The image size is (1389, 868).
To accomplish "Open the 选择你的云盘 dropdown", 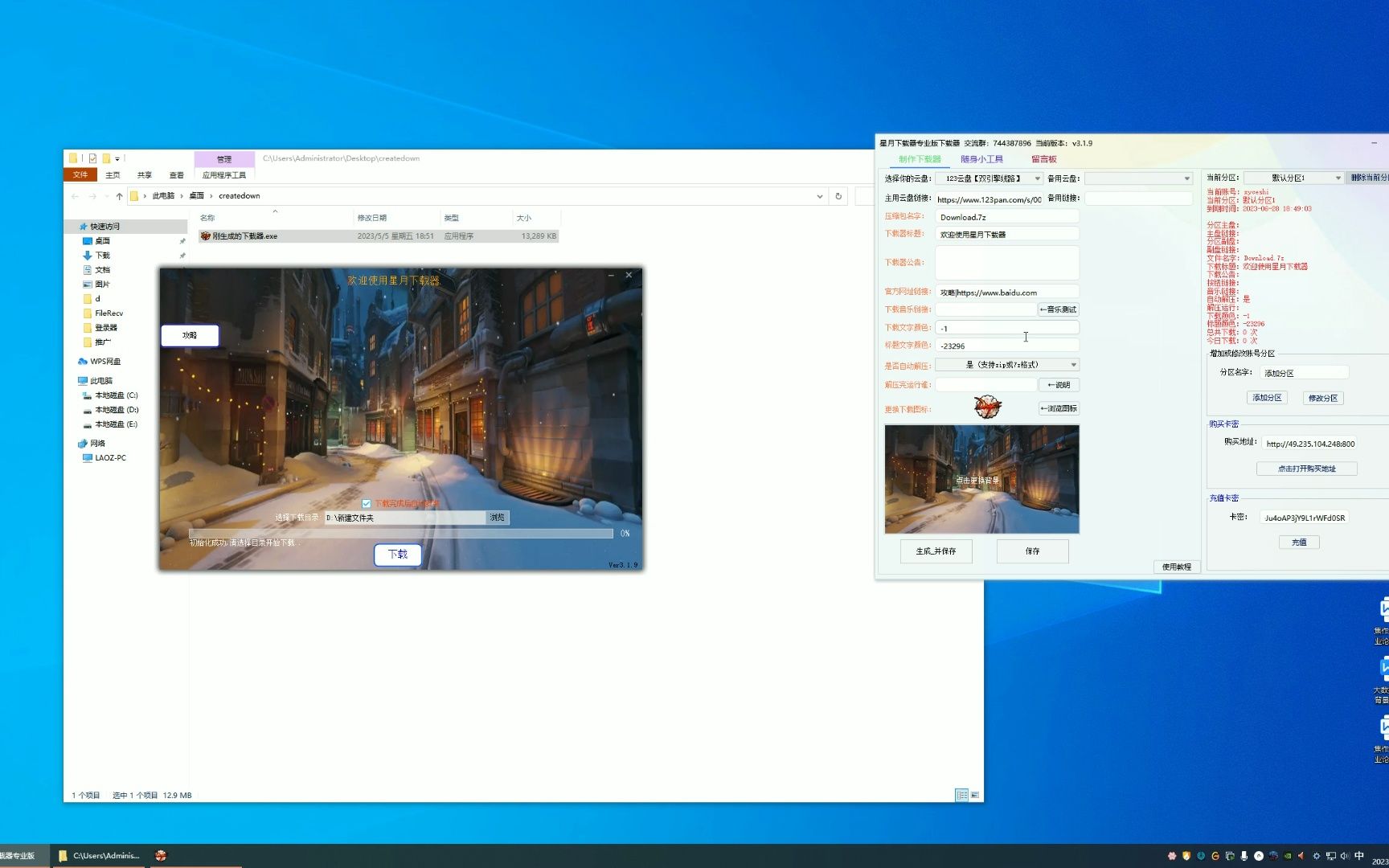I will pyautogui.click(x=989, y=178).
